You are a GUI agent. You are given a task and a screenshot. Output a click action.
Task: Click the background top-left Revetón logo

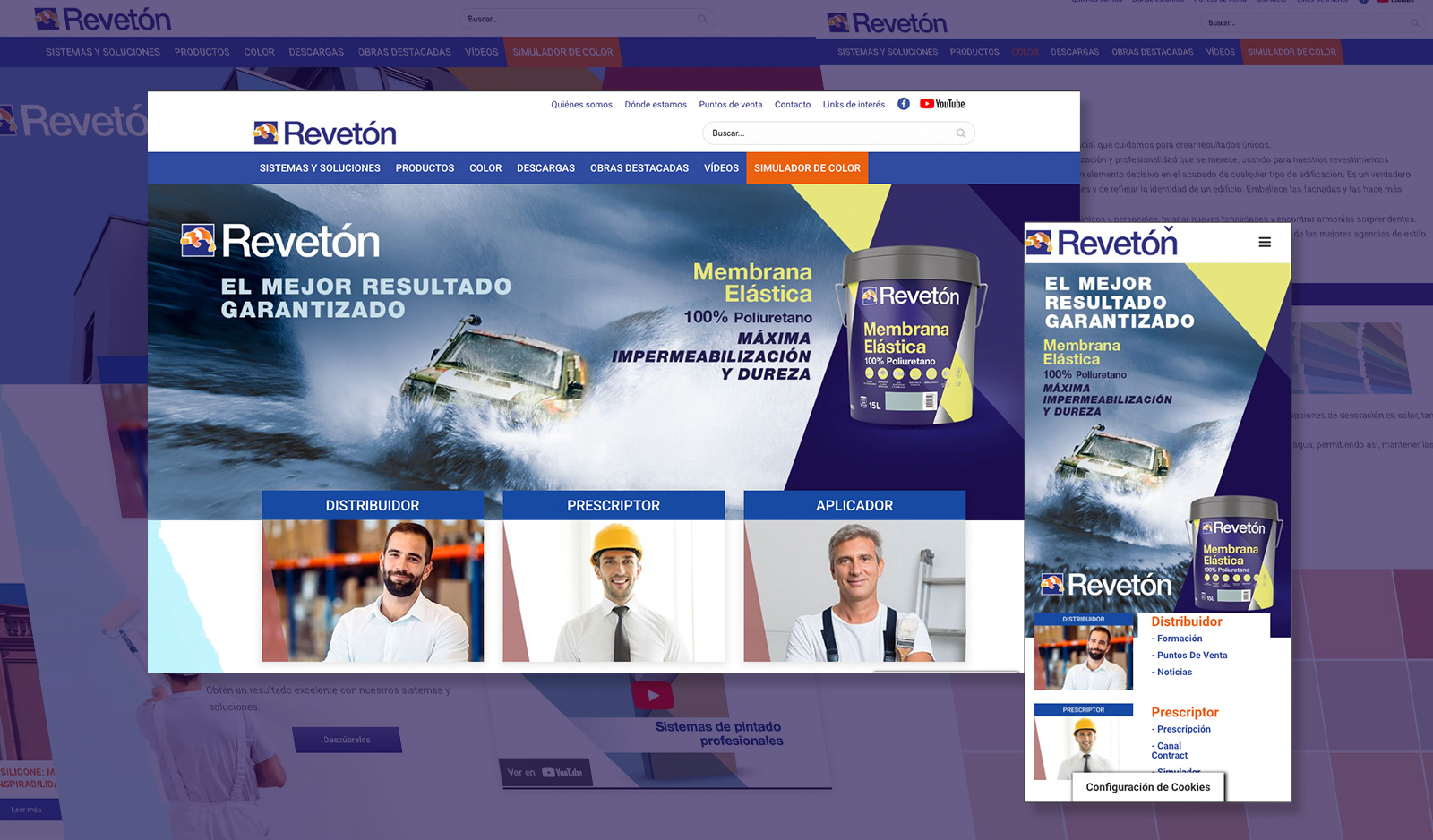point(102,19)
